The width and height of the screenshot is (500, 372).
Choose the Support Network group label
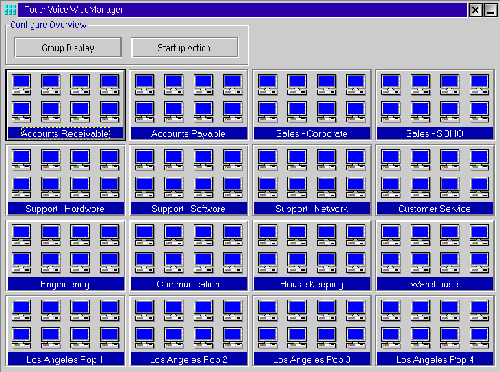pos(312,209)
